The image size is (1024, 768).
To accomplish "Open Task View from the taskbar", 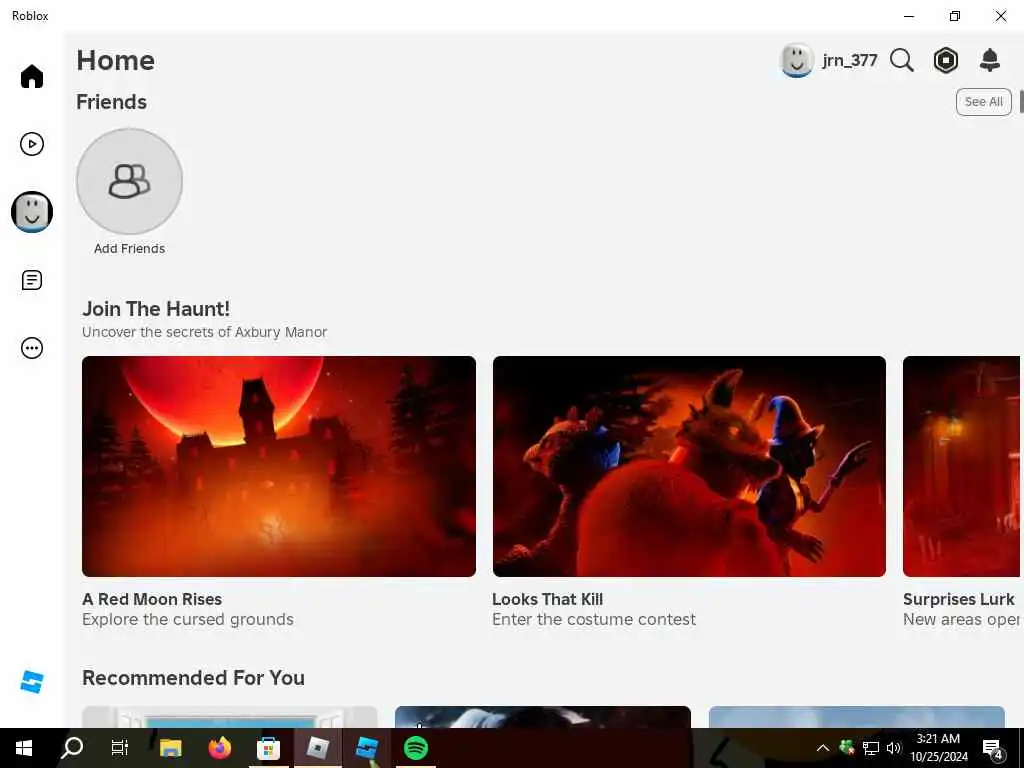I will coord(120,748).
